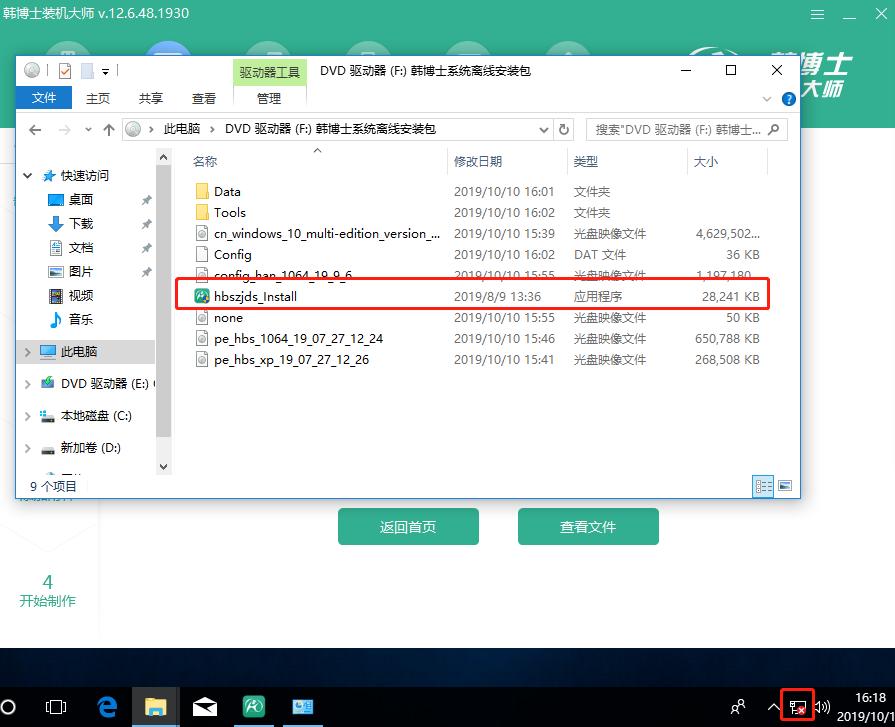The image size is (895, 727).
Task: Open the 文件 menu in Explorer
Action: point(44,98)
